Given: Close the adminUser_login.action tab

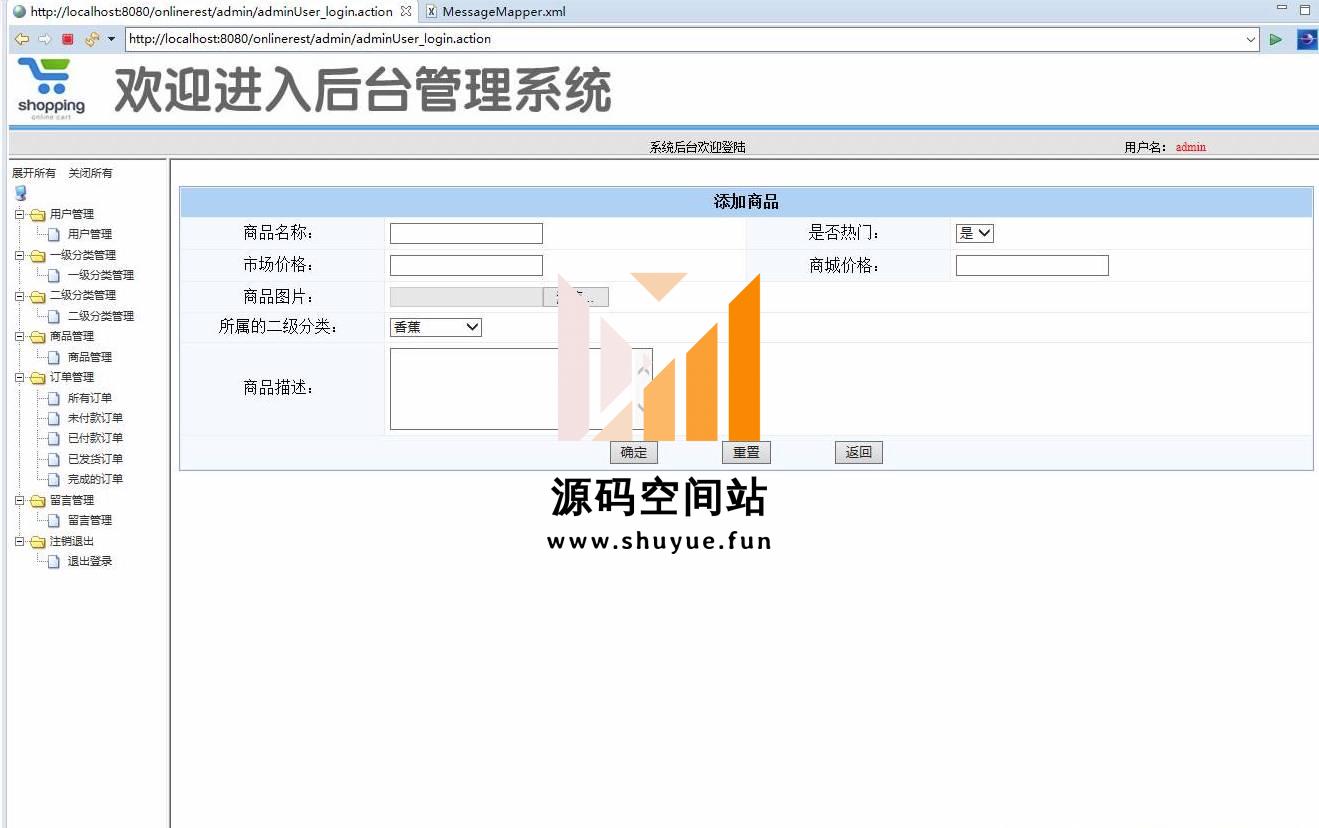Looking at the screenshot, I should click(x=406, y=11).
